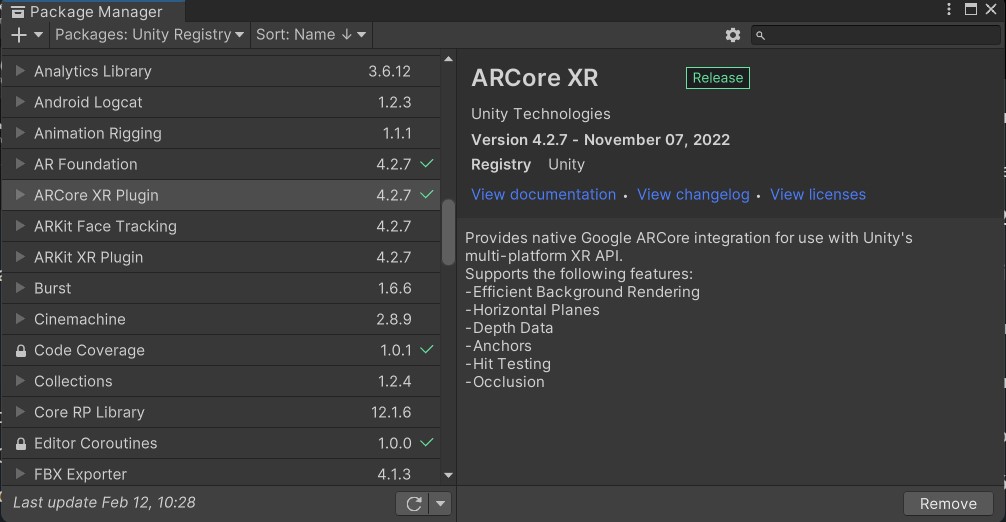Select the Code Coverage package

coord(221,350)
